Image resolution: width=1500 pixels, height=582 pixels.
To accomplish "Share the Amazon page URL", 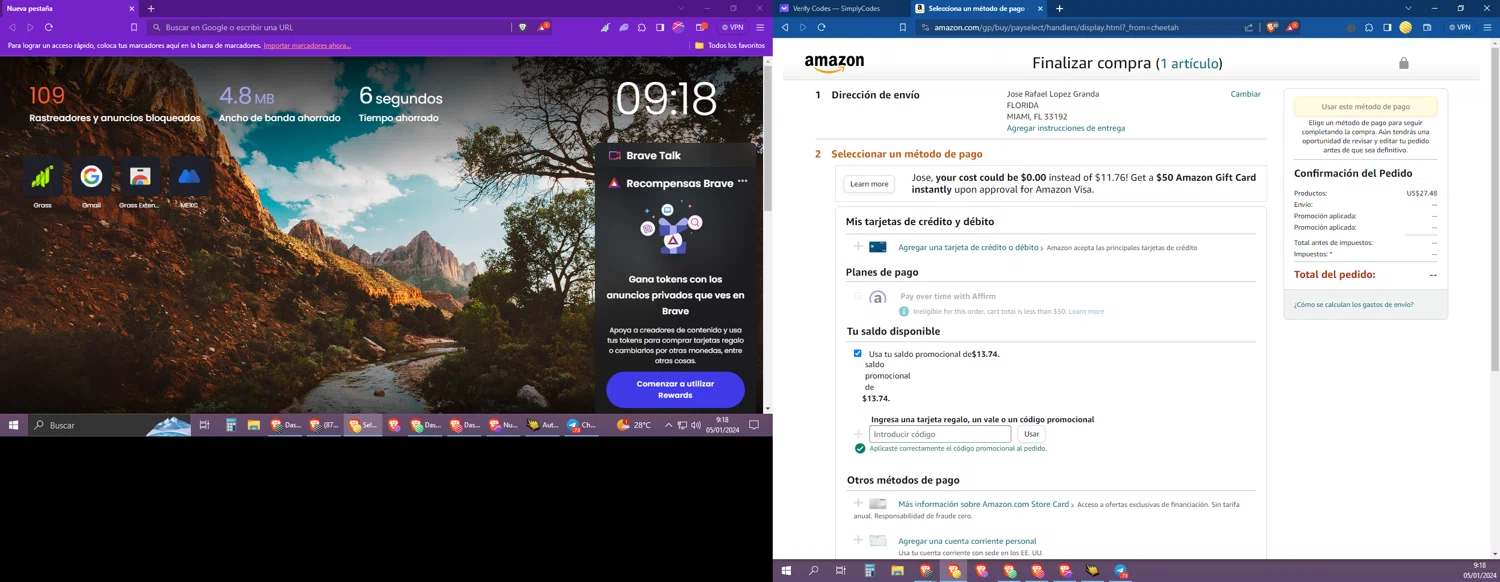I will click(1249, 27).
